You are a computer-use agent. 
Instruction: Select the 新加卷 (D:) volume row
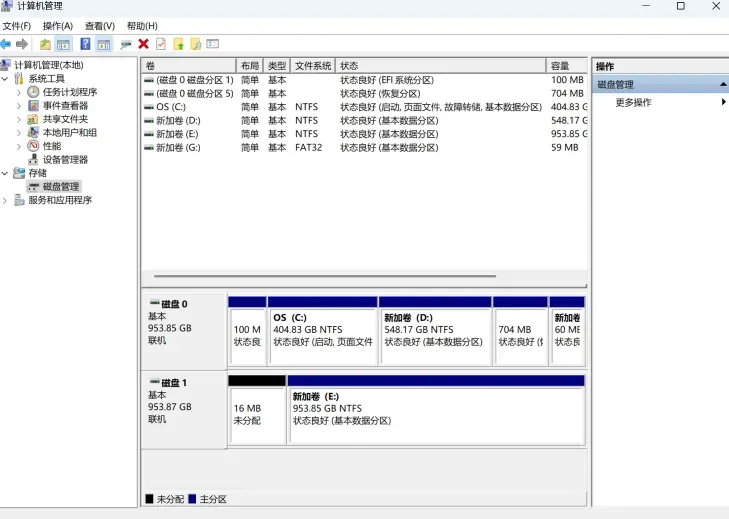364,120
